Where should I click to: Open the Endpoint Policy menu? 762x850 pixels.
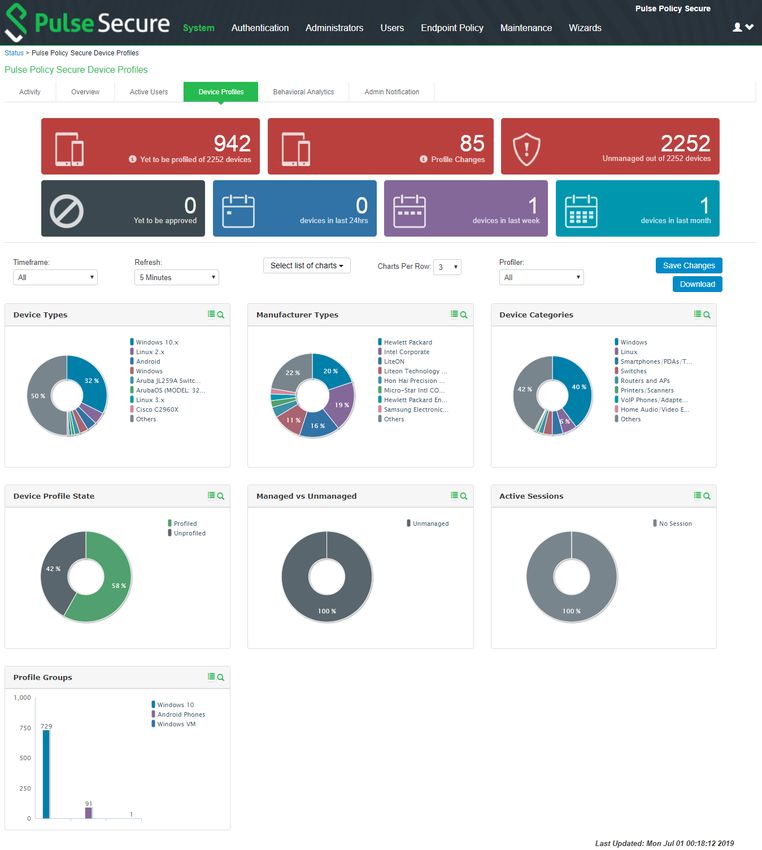452,28
